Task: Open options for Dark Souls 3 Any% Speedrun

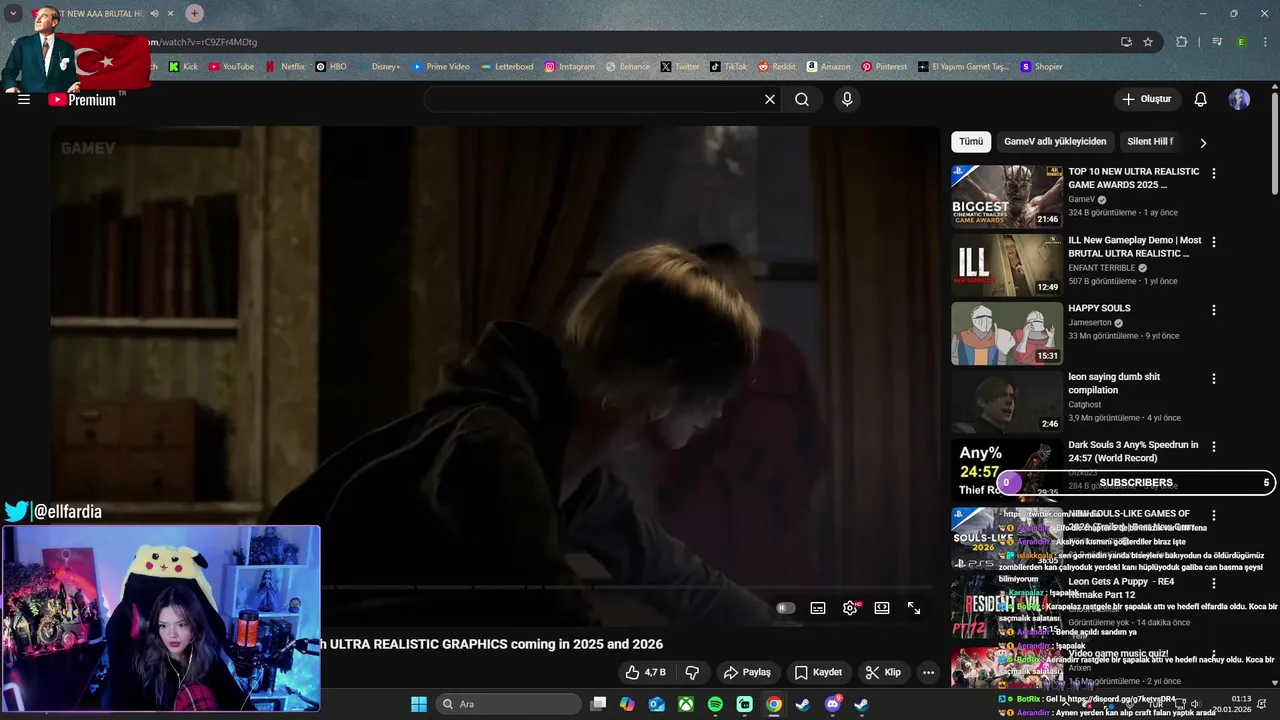Action: coord(1214,447)
